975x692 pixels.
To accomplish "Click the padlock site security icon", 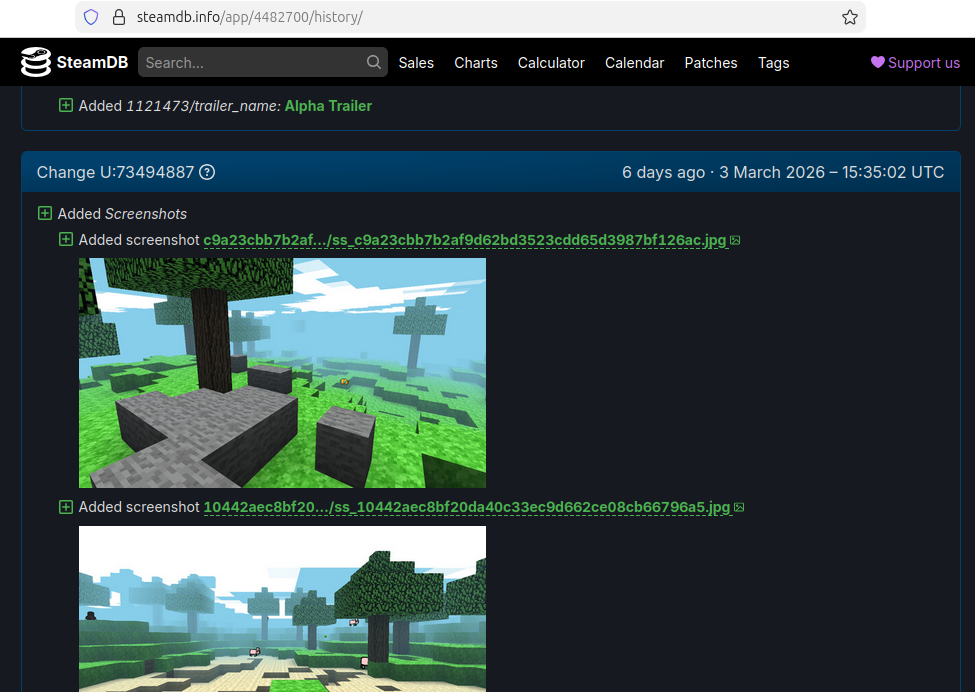I will click(x=118, y=17).
